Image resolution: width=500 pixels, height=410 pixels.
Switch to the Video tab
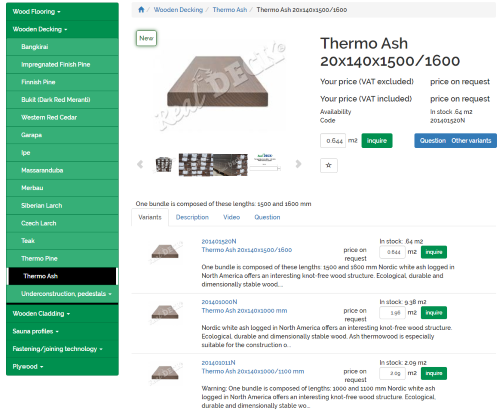232,217
